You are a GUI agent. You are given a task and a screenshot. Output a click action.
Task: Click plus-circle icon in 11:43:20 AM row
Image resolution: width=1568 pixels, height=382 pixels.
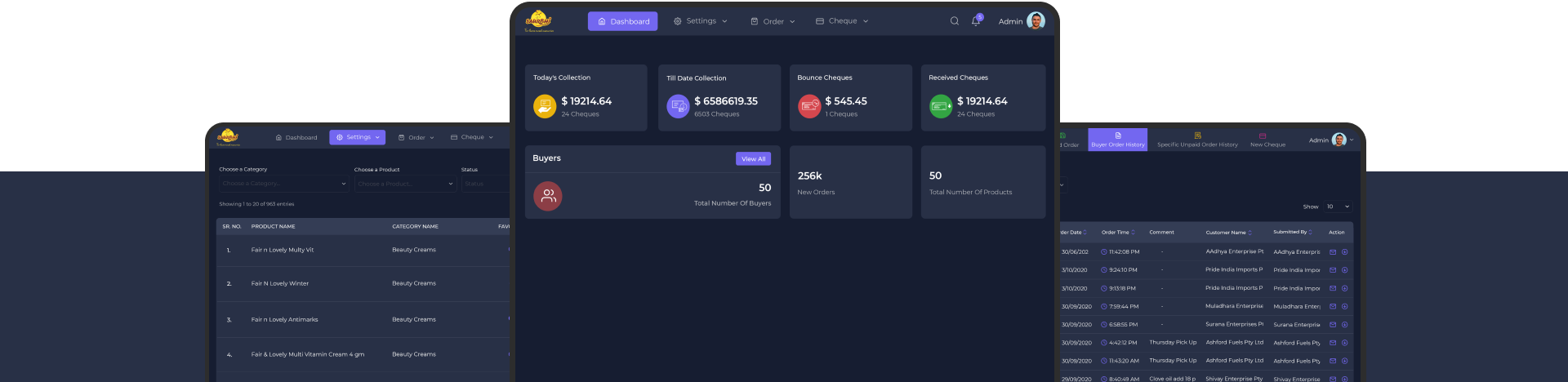pos(1344,361)
